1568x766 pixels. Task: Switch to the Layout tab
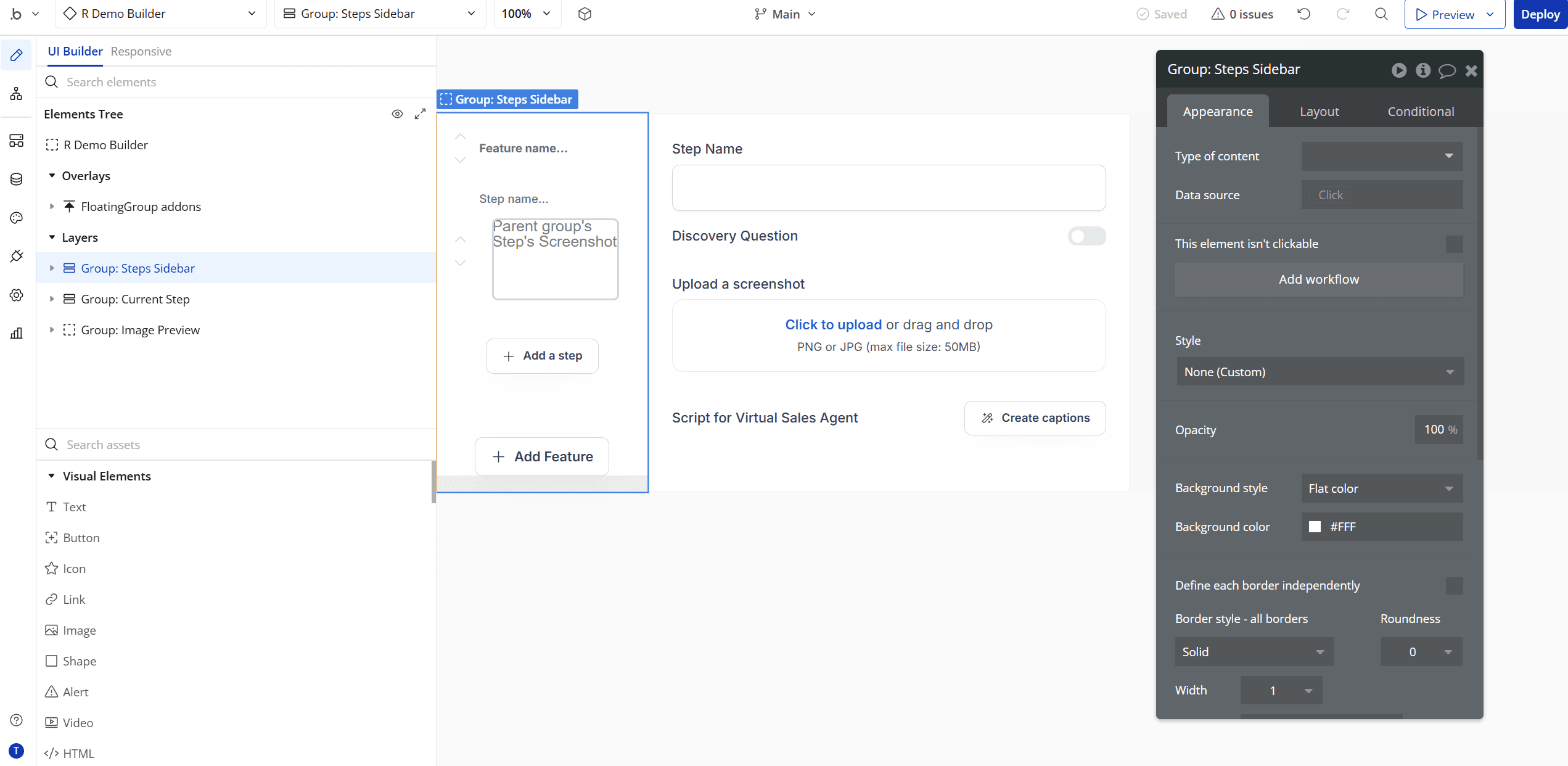[1319, 111]
